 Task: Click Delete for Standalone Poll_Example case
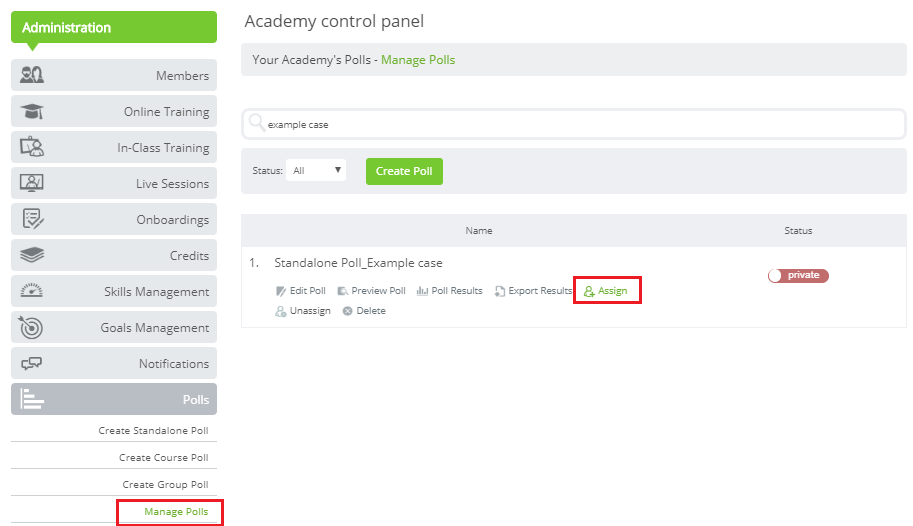point(365,311)
